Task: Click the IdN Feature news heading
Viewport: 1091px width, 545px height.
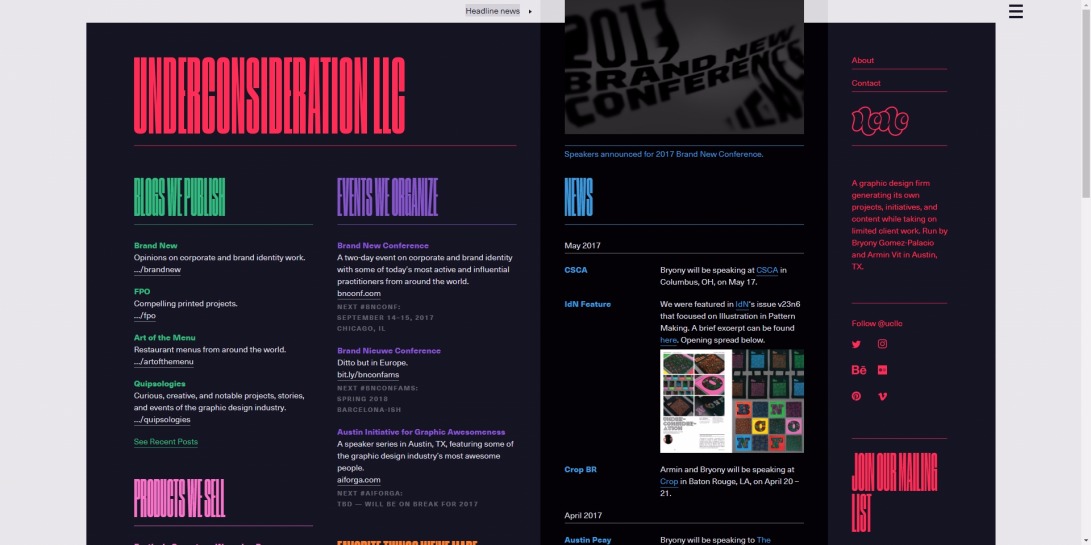Action: pyautogui.click(x=587, y=304)
